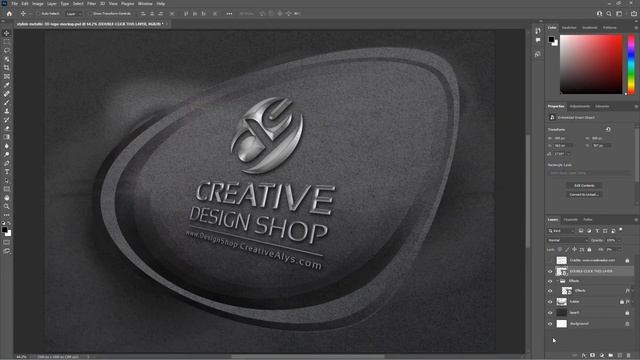The image size is (640, 360).
Task: Select the Move tool in left toolbar
Action: [x=7, y=33]
